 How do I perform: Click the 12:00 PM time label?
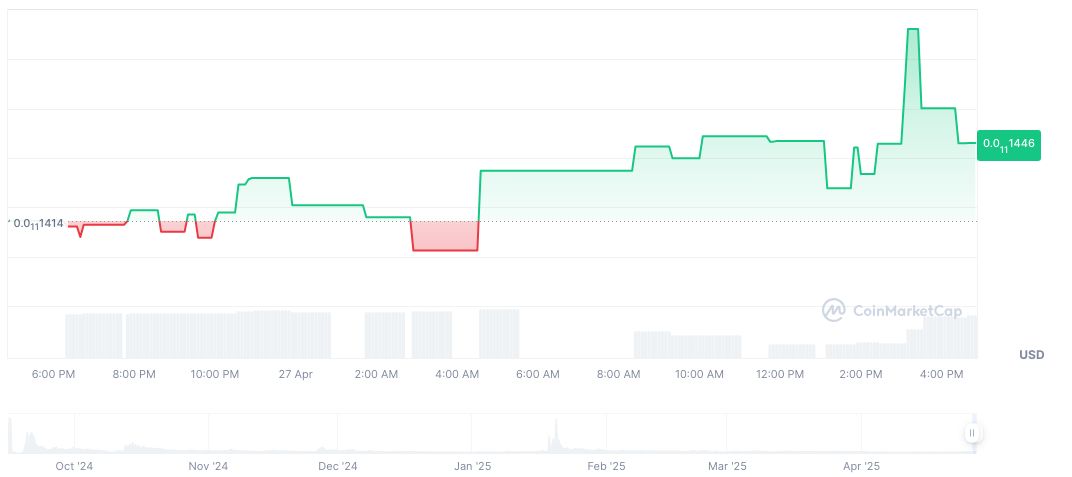point(780,374)
